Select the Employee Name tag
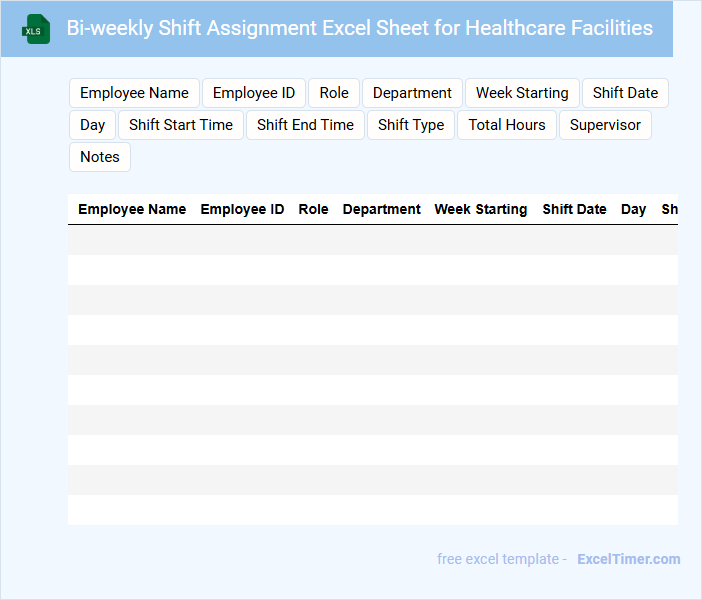This screenshot has height=600, width=702. (x=134, y=93)
